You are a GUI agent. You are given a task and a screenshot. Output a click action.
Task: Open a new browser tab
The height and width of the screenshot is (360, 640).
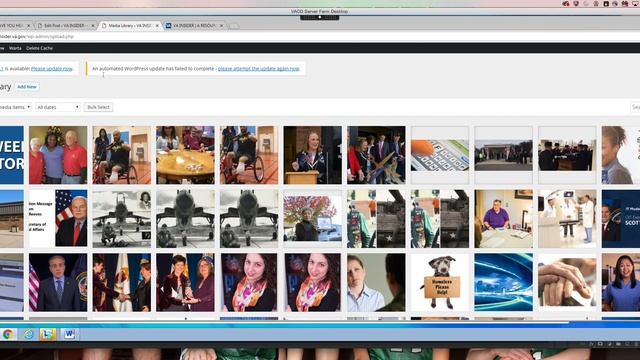pos(233,26)
